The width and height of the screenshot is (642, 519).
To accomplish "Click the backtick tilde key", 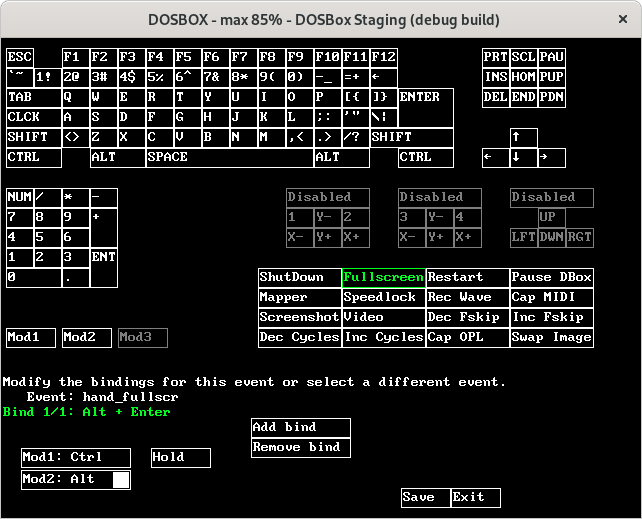I will (x=20, y=77).
